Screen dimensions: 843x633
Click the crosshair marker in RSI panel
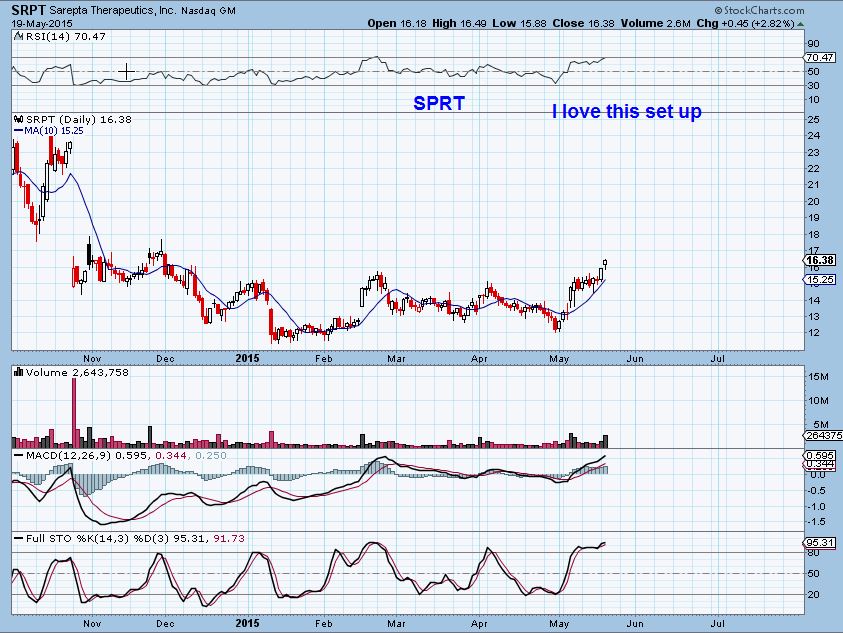point(126,71)
